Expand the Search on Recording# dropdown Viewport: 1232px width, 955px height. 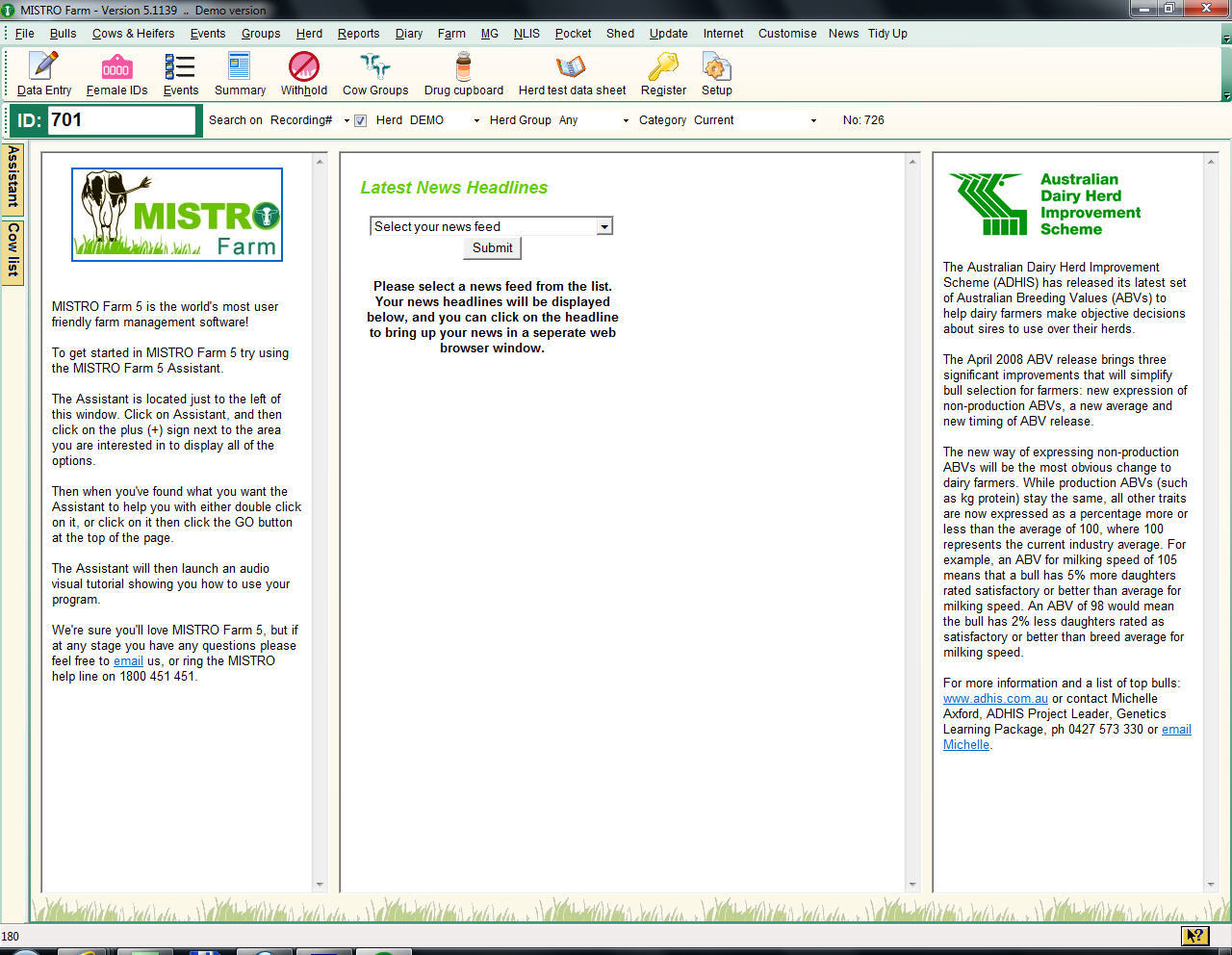point(346,121)
